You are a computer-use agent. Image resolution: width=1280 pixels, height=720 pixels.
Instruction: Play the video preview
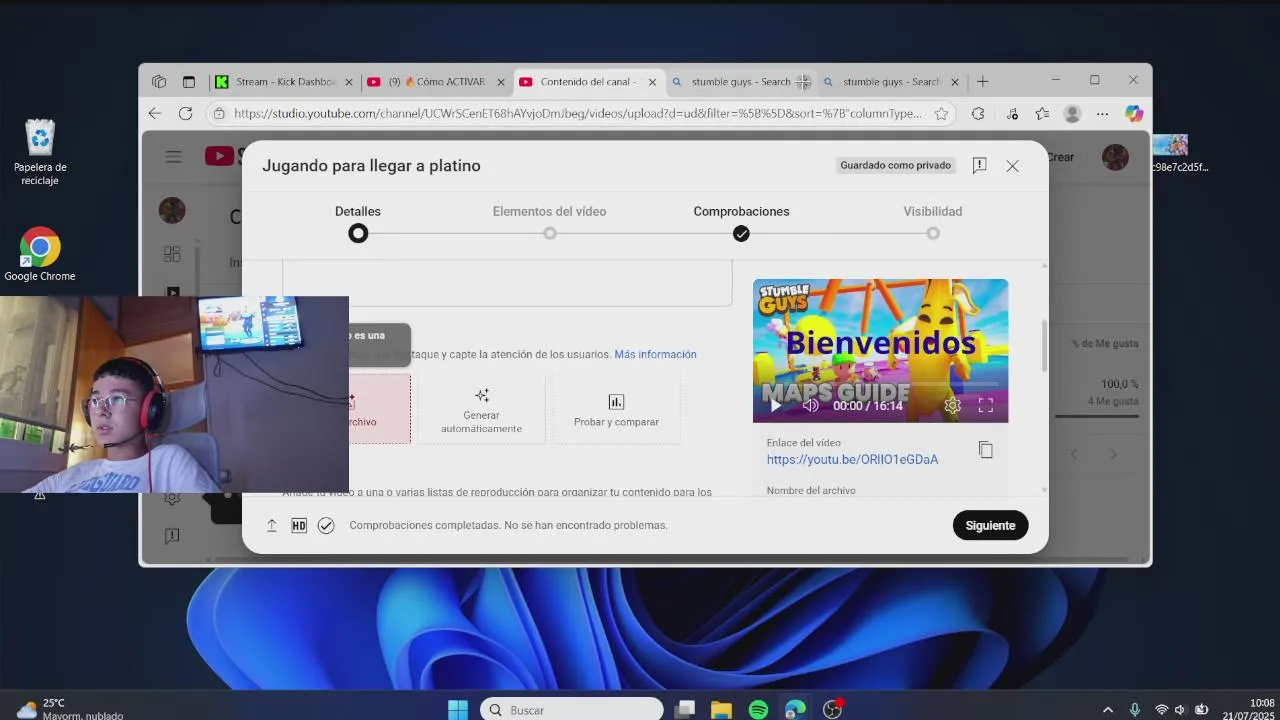pos(775,405)
